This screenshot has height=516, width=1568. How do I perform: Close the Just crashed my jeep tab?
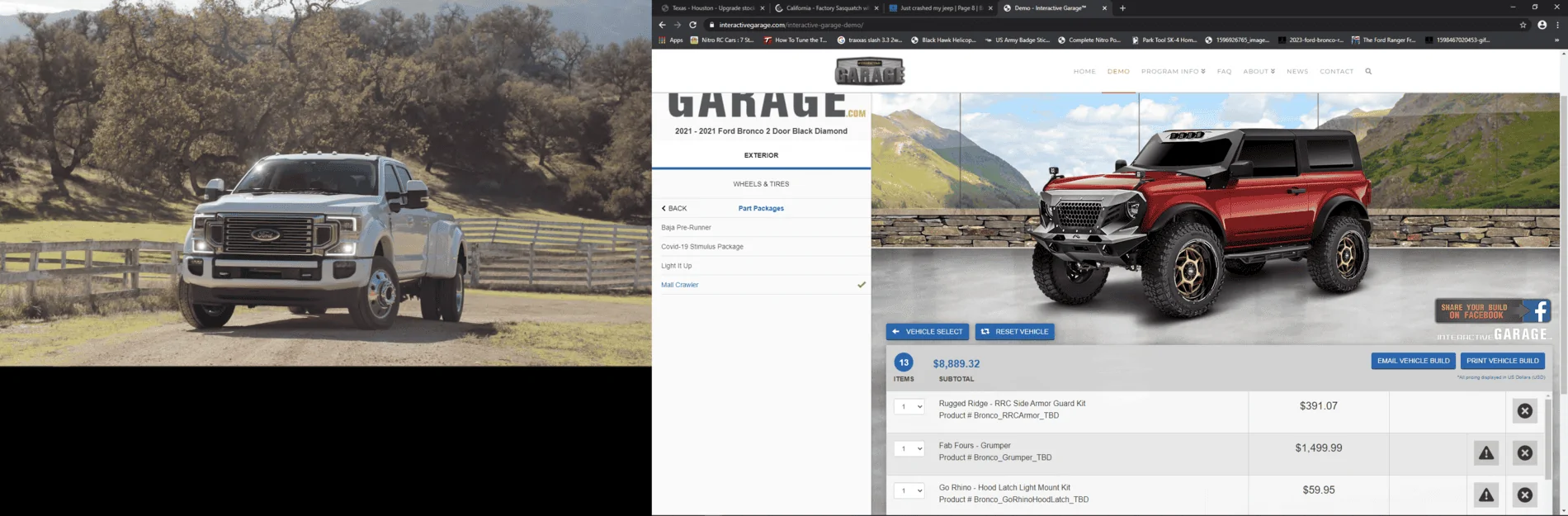pyautogui.click(x=990, y=8)
